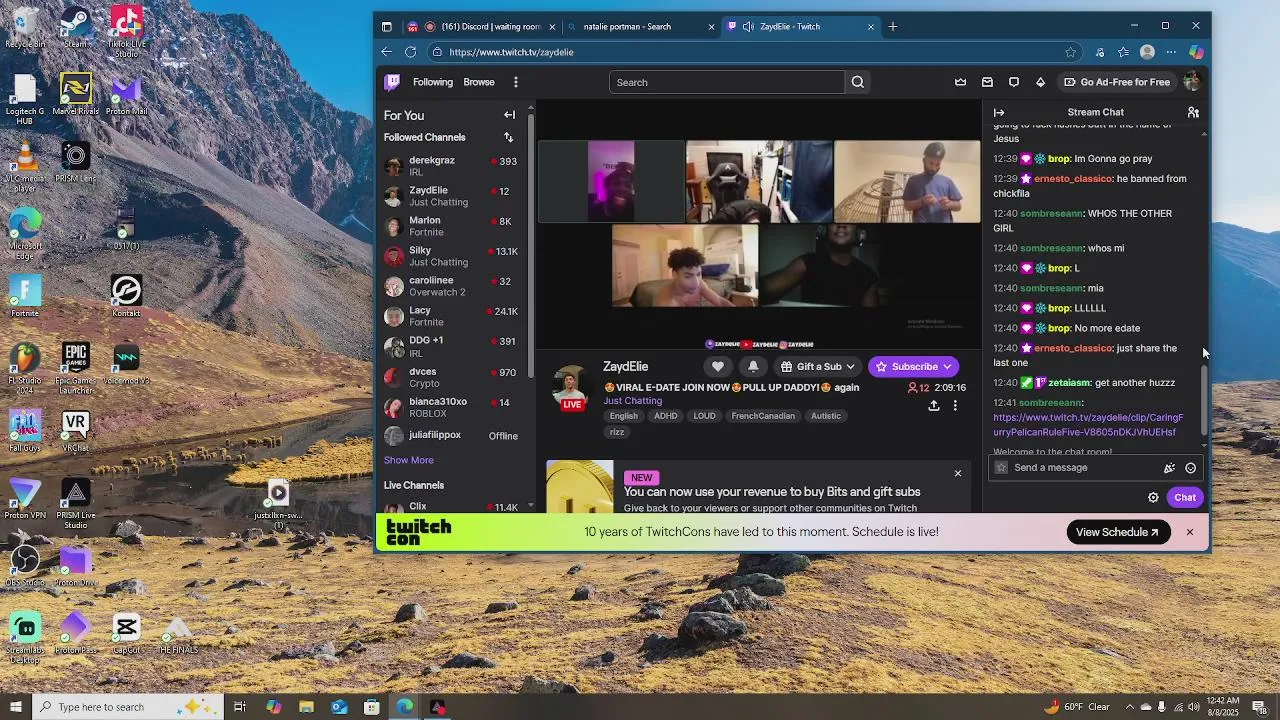Viewport: 1280px width, 720px height.
Task: Expand the Gift a Sub dropdown
Action: [818, 366]
